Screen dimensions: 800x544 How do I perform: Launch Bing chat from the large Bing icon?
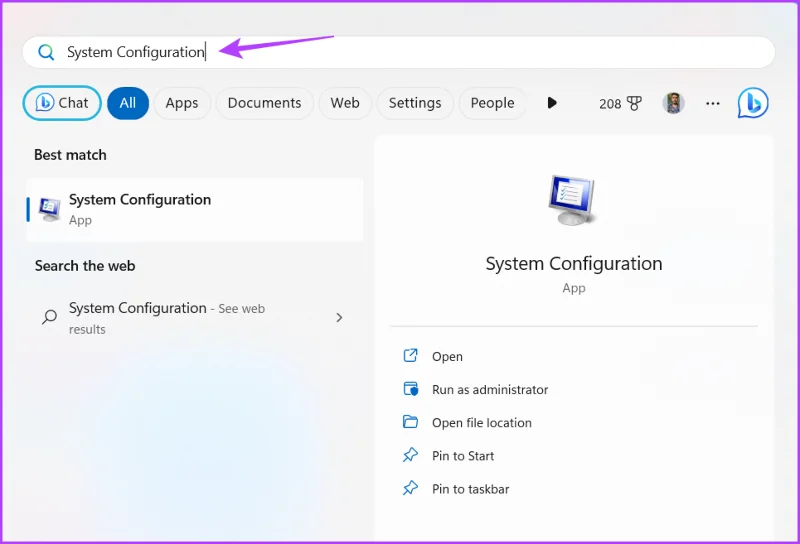click(x=753, y=103)
